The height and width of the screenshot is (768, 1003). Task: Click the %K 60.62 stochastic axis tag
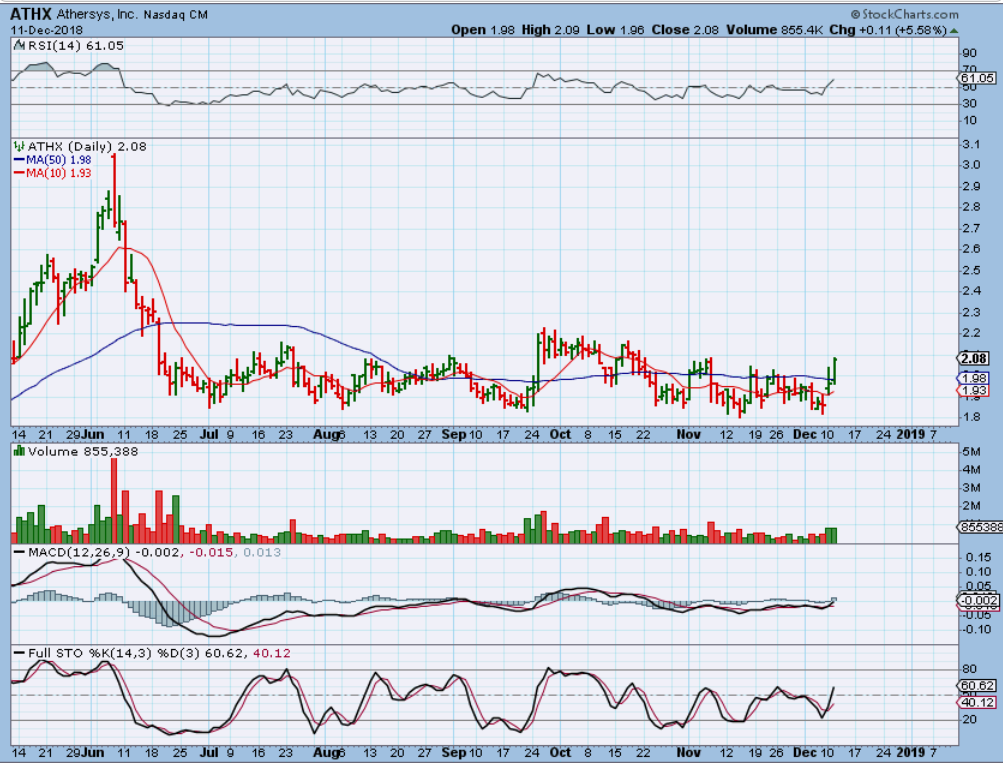click(975, 686)
